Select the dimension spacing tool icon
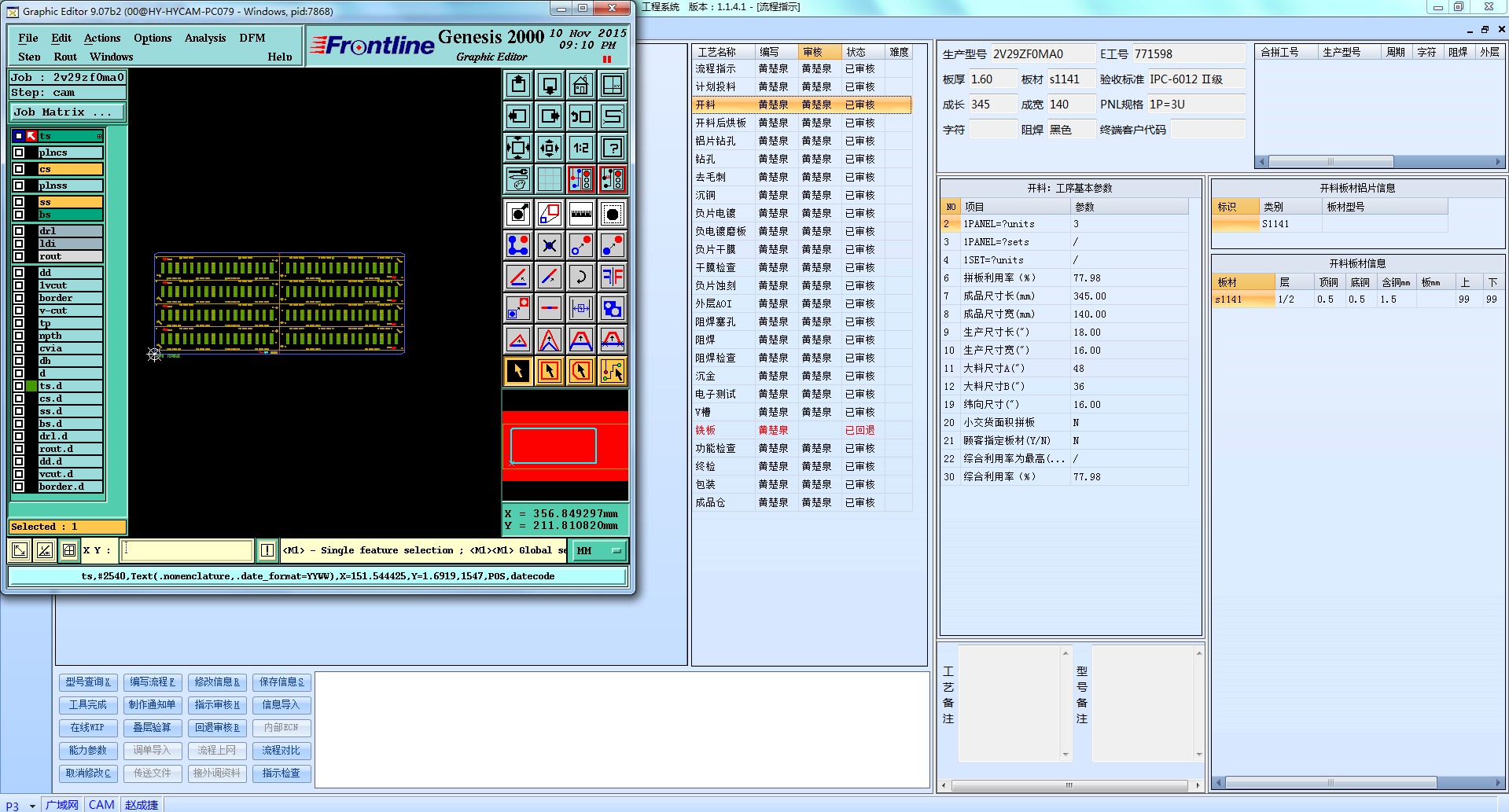This screenshot has height=812, width=1509. click(581, 308)
